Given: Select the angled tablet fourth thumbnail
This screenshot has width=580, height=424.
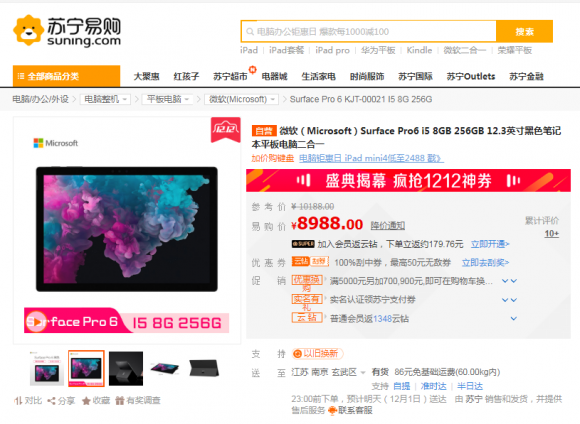Looking at the screenshot, I should (x=165, y=368).
